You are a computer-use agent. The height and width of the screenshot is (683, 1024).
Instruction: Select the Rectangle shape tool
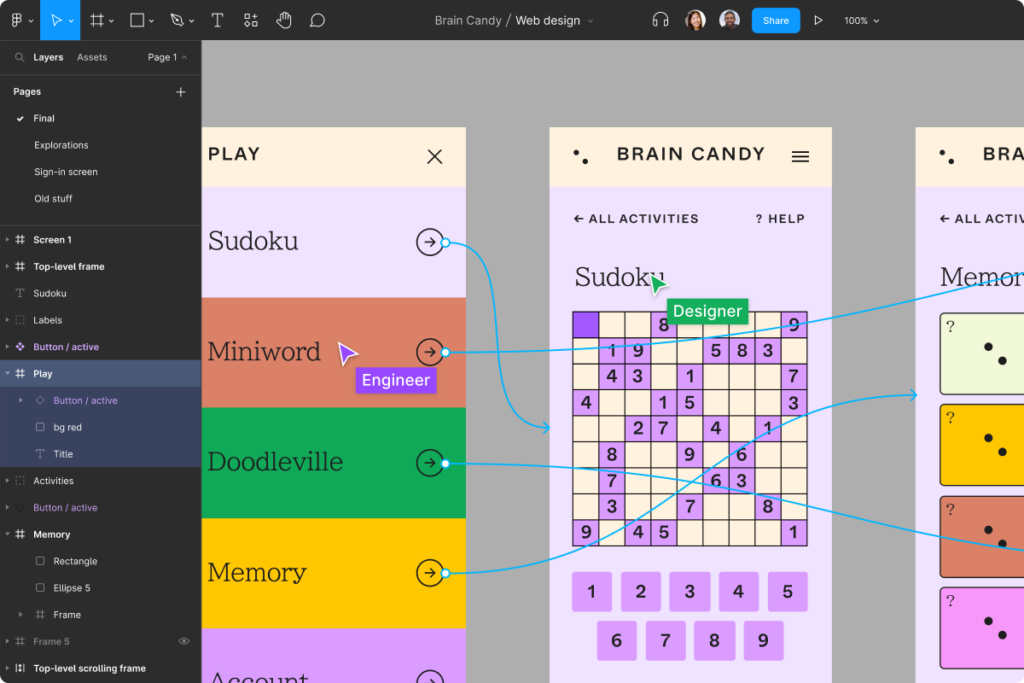137,20
